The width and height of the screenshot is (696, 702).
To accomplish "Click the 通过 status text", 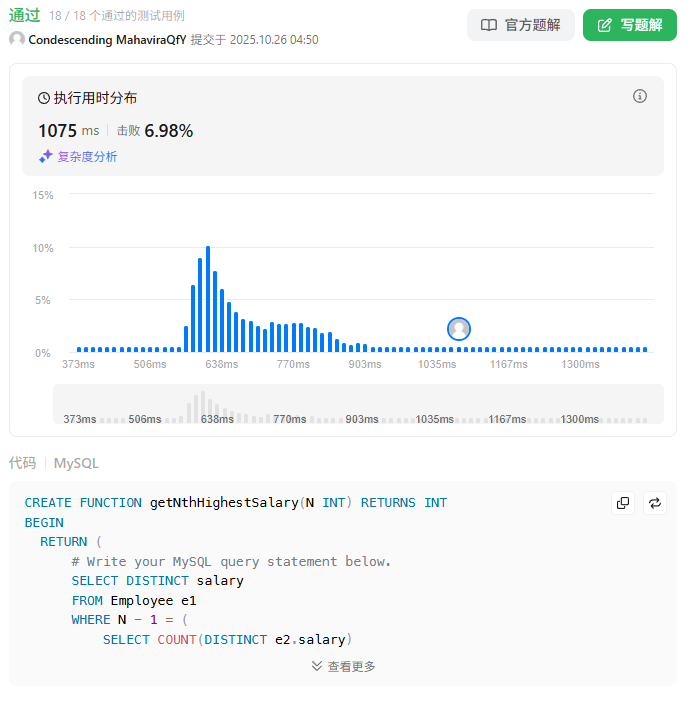I will 25,15.
